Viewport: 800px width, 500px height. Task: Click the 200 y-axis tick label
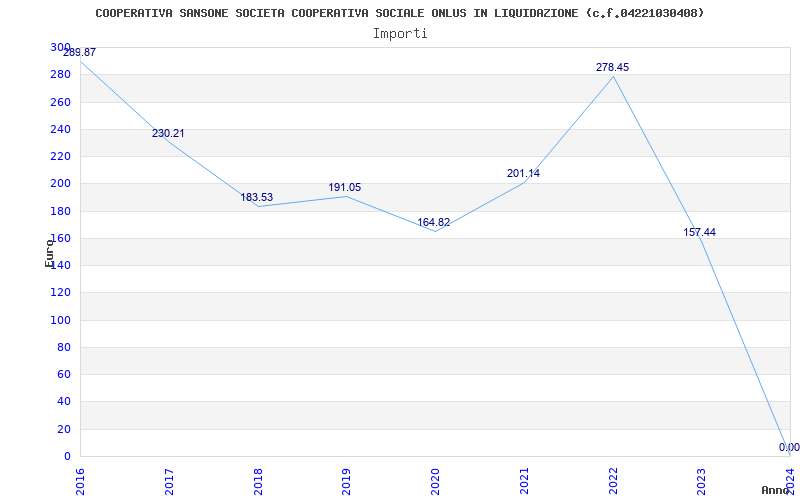[x=60, y=184]
